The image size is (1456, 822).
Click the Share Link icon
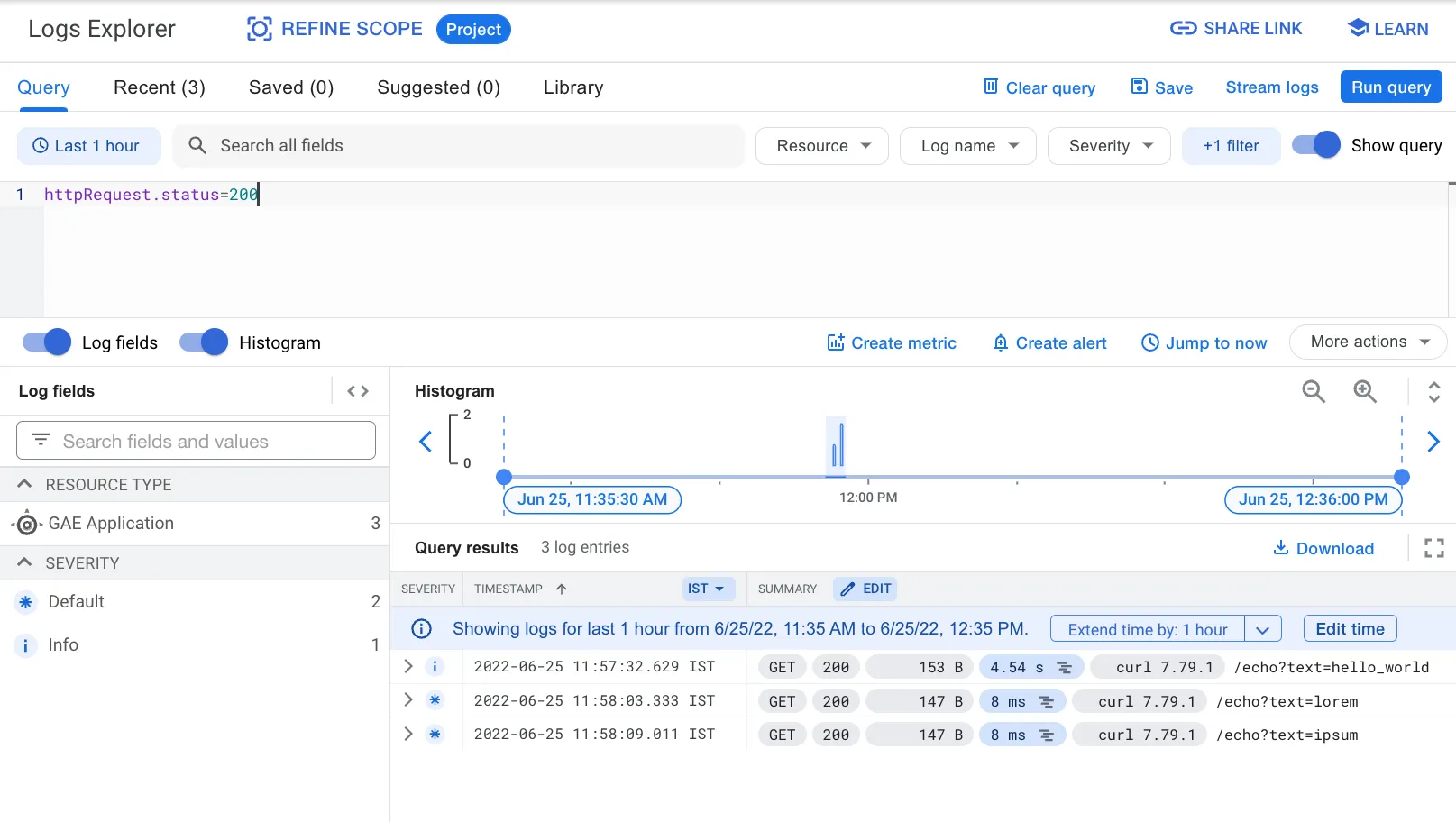point(1184,28)
